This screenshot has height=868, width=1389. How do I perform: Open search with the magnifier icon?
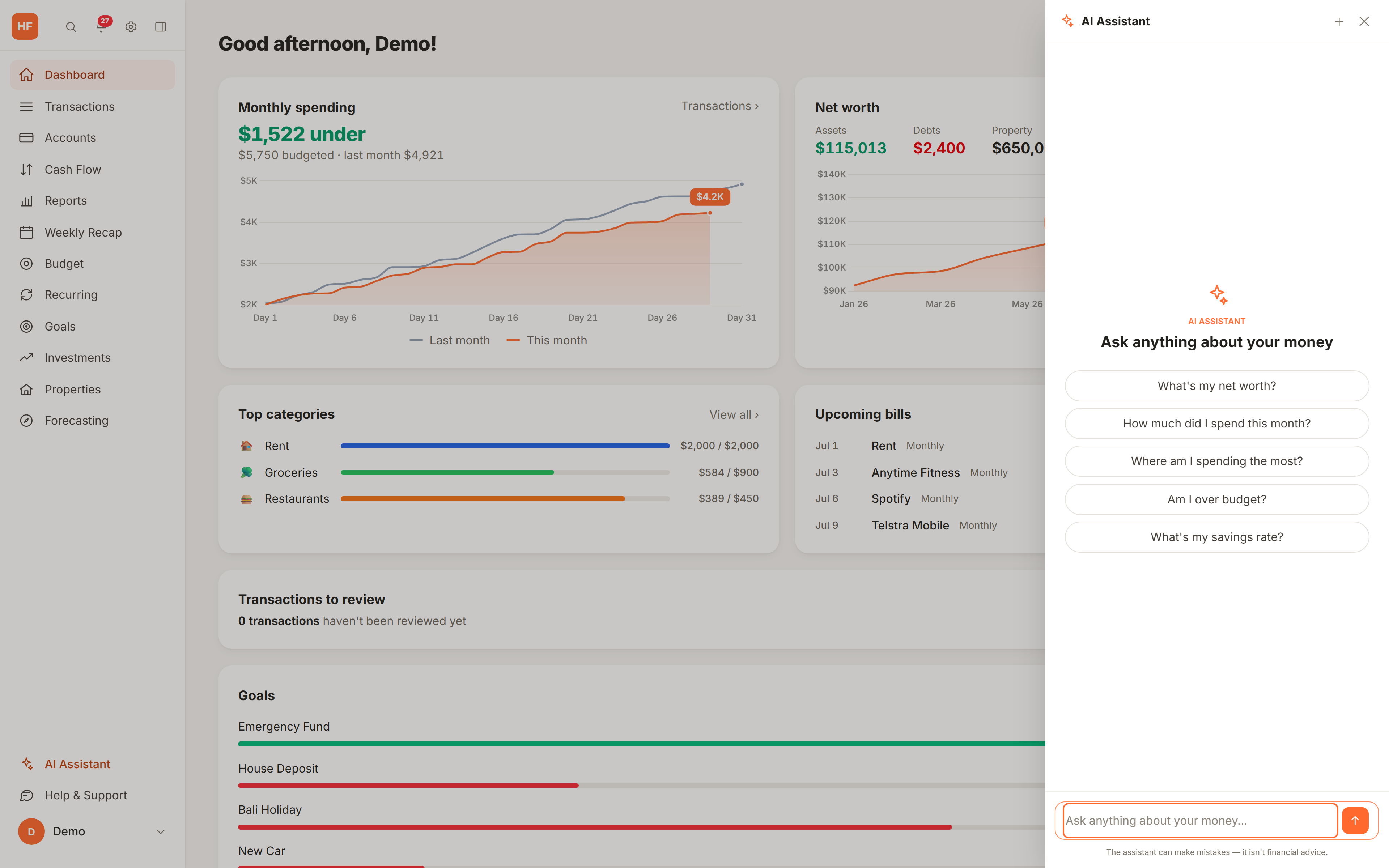click(71, 27)
